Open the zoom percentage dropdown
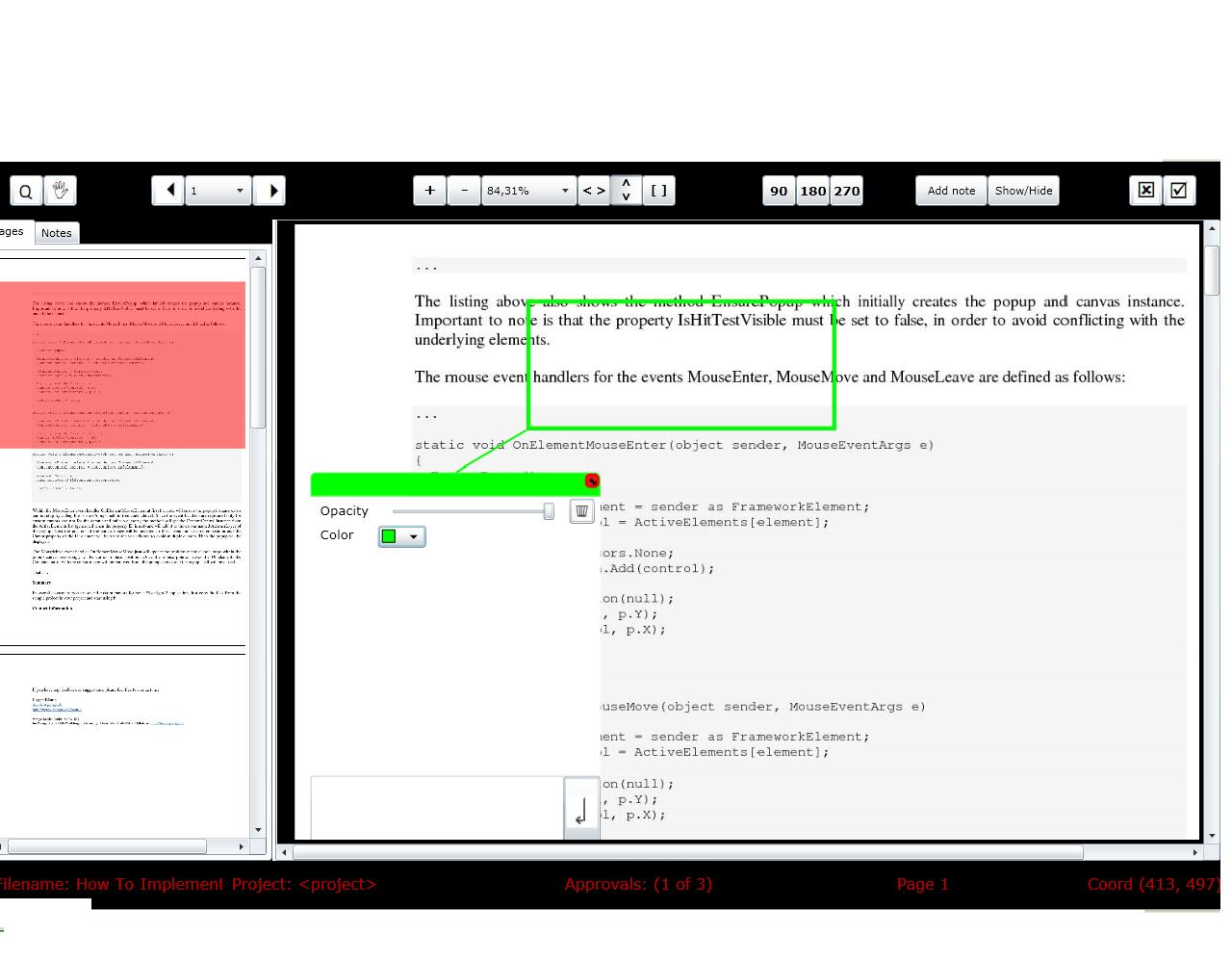This screenshot has width=1232, height=961. 565,191
